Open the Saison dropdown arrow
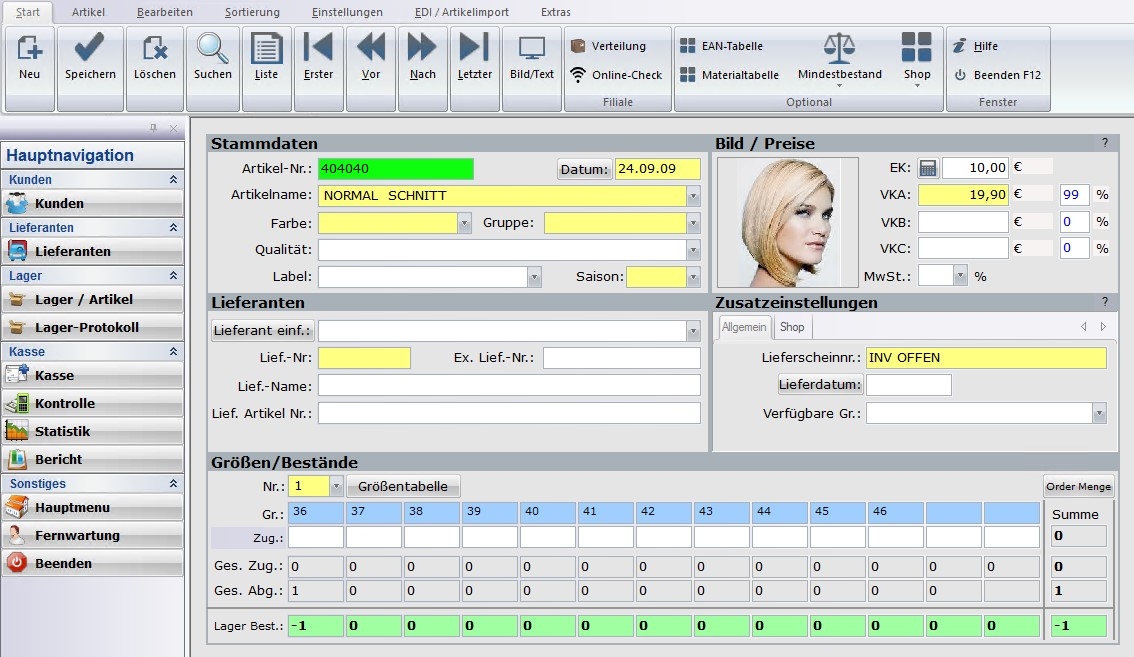The width and height of the screenshot is (1134, 657). coord(694,276)
